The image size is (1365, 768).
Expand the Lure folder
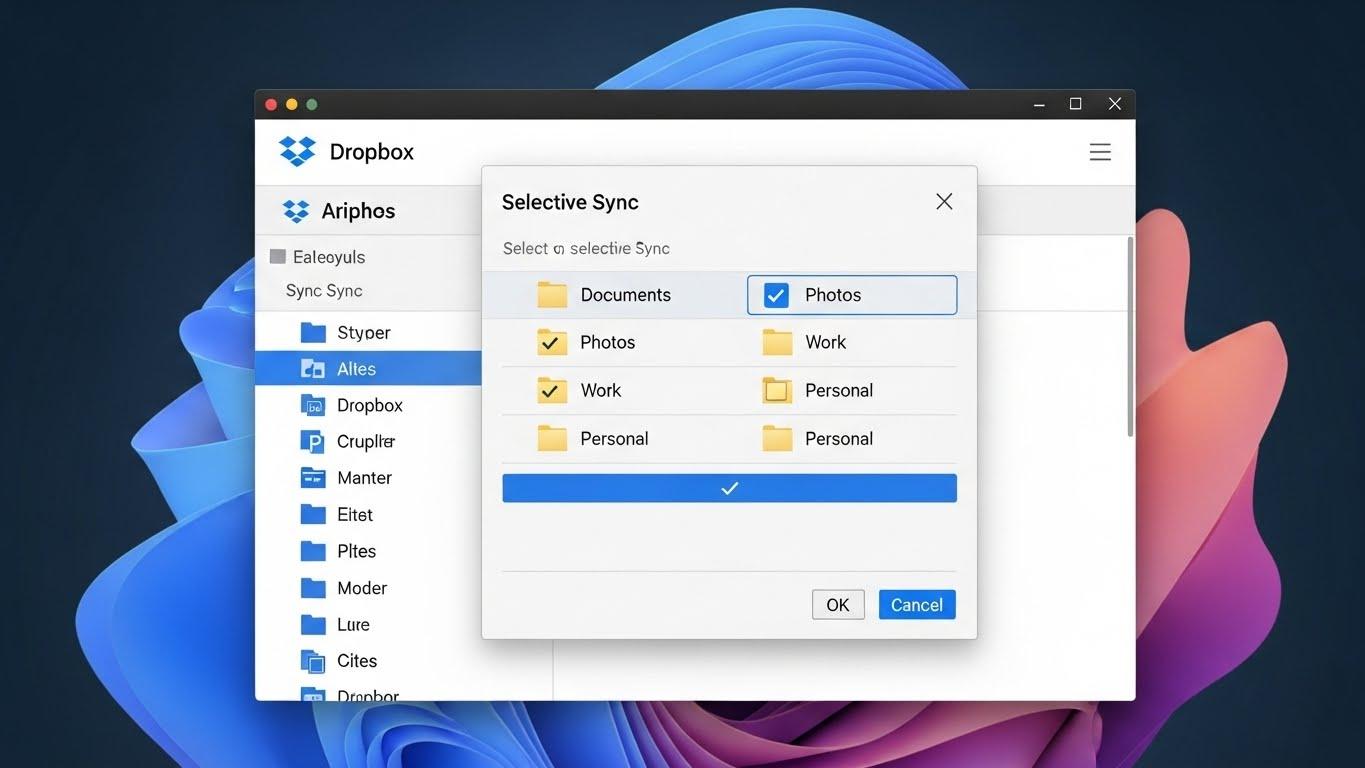[313, 623]
